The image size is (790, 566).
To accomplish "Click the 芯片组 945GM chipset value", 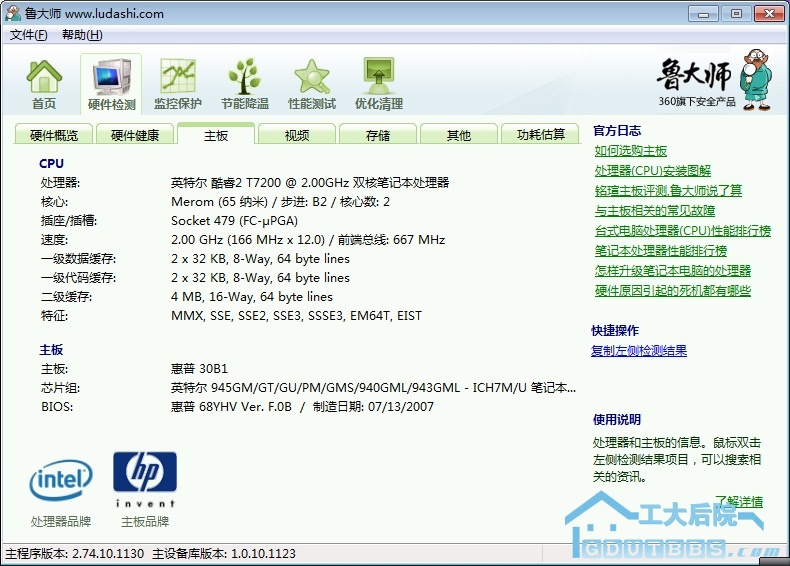I will pos(373,388).
